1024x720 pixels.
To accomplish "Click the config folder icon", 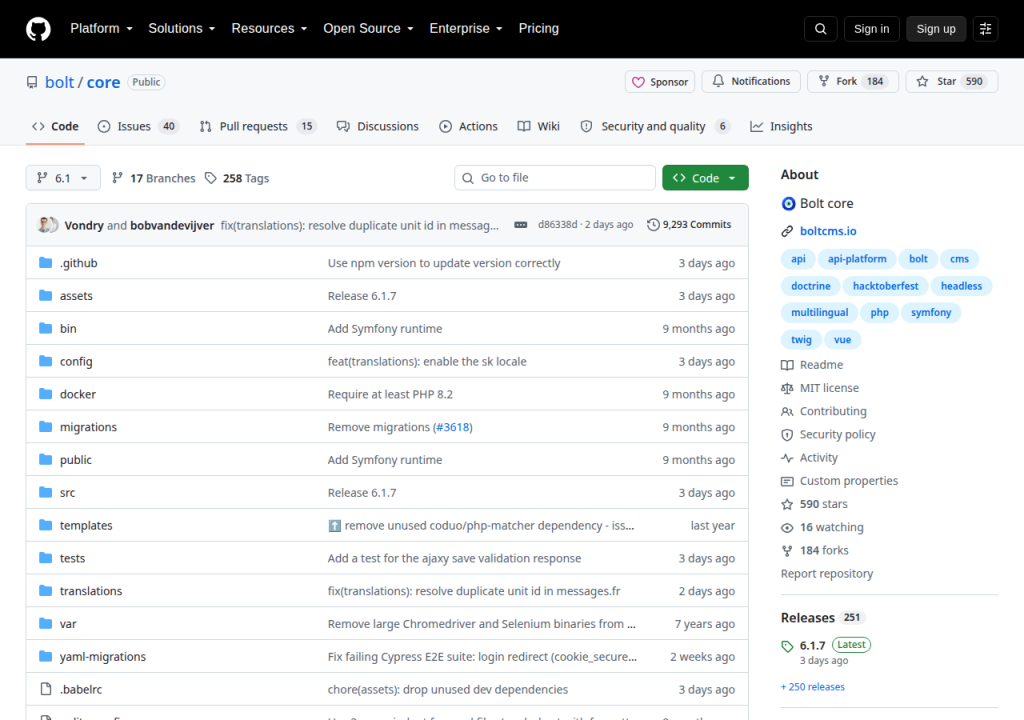I will (x=46, y=361).
